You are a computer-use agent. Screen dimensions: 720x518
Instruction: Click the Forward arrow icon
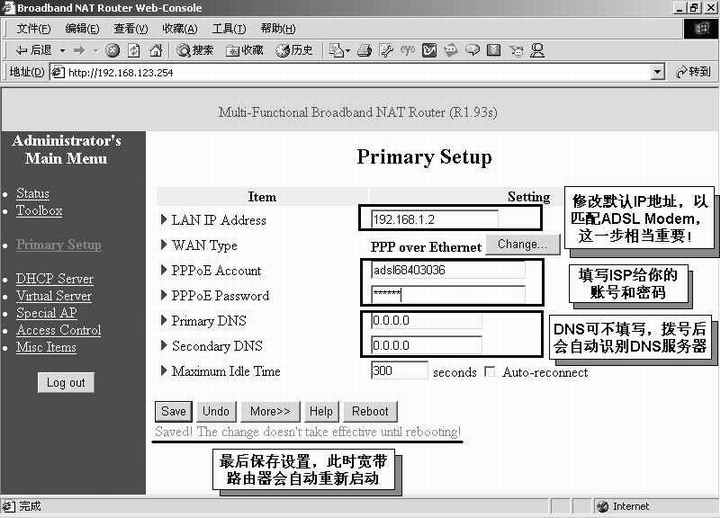pos(79,50)
